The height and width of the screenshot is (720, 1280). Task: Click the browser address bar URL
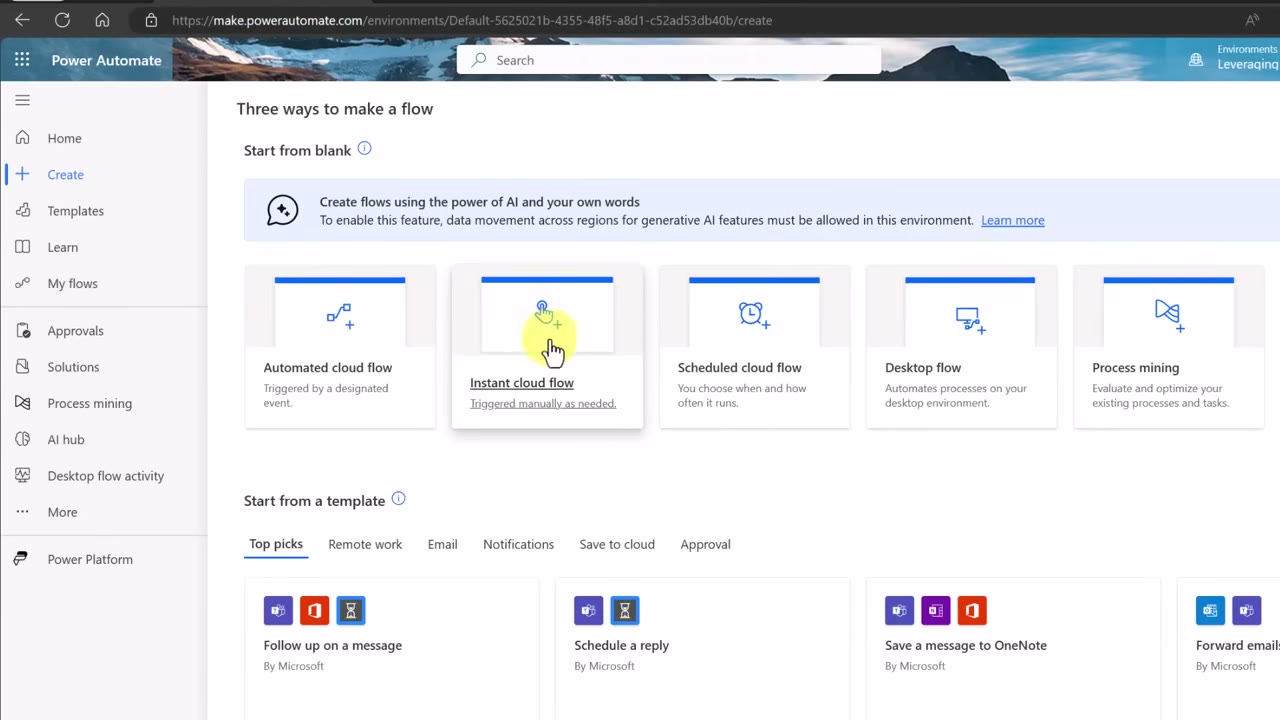point(472,20)
